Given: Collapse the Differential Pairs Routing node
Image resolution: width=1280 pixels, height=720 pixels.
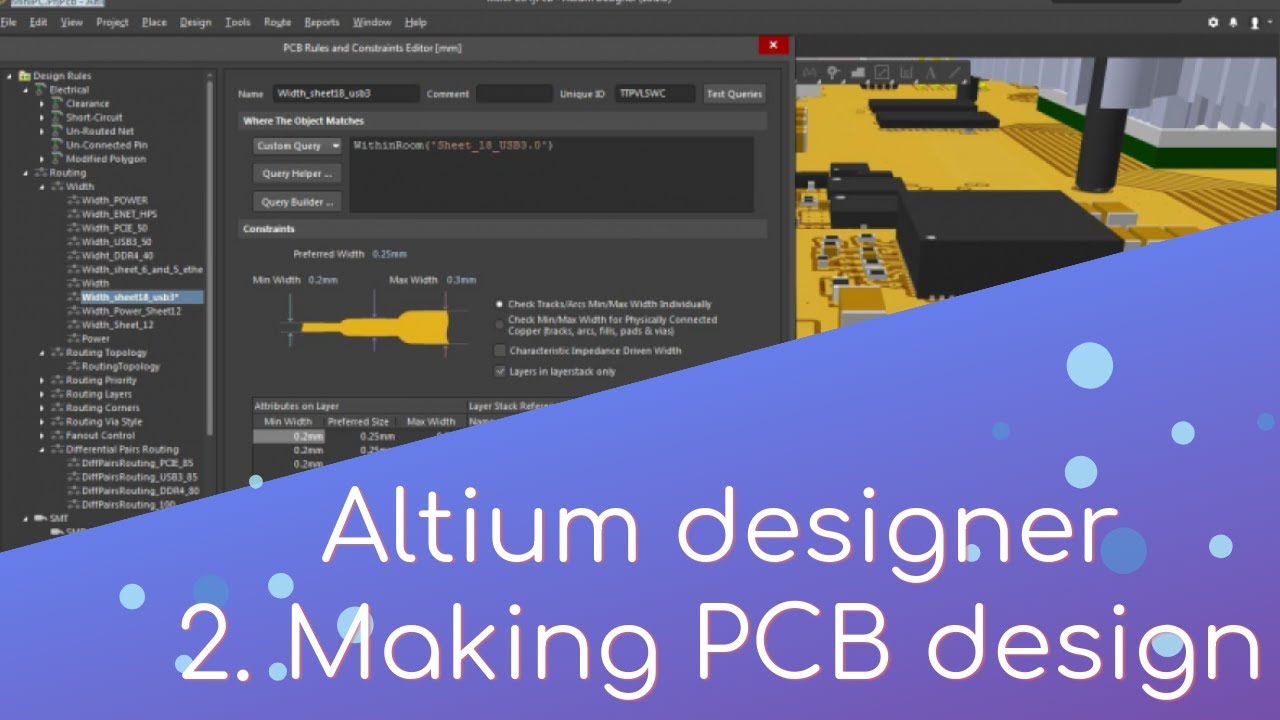Looking at the screenshot, I should 42,450.
